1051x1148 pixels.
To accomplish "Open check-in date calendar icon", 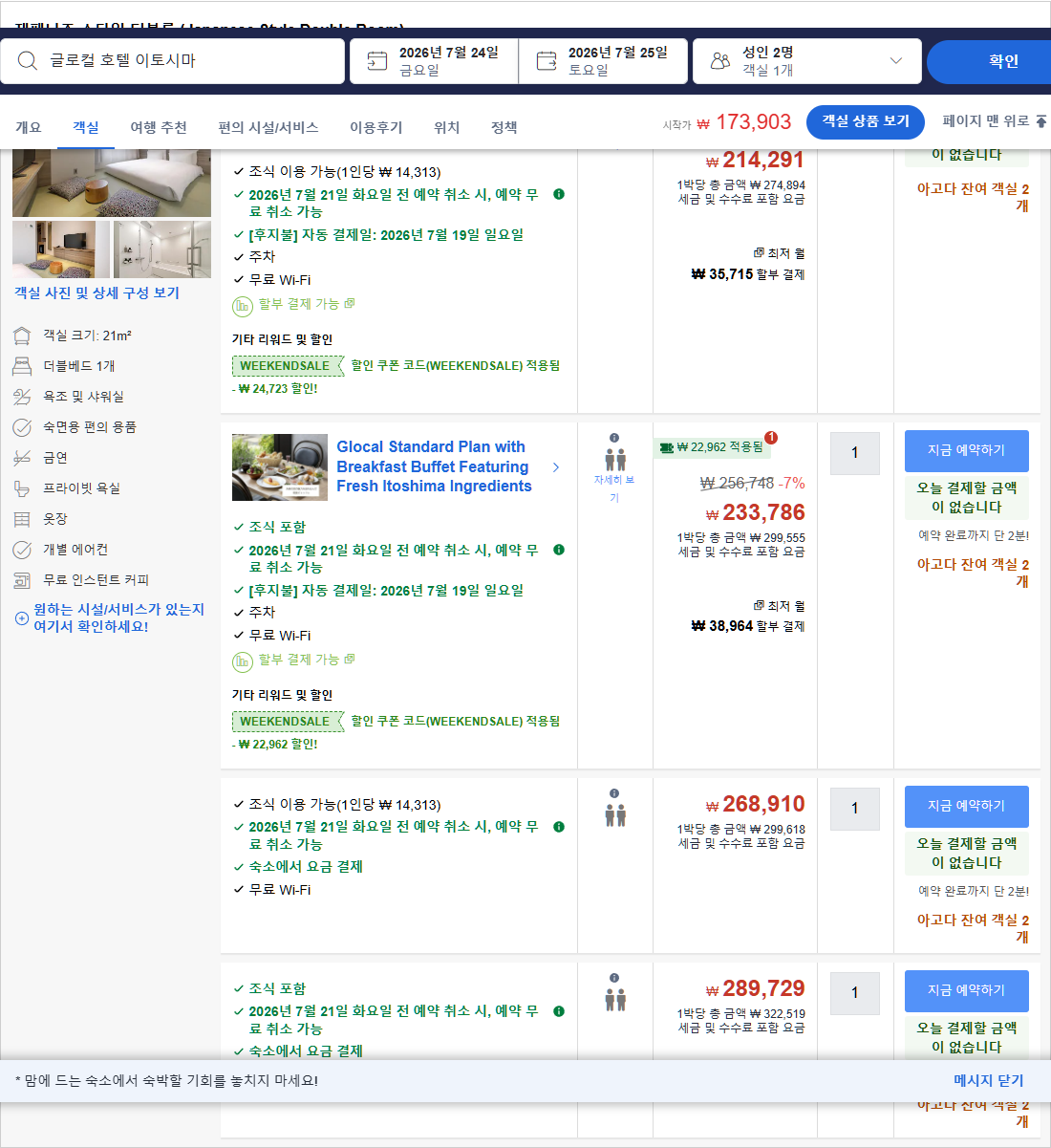I will point(377,61).
